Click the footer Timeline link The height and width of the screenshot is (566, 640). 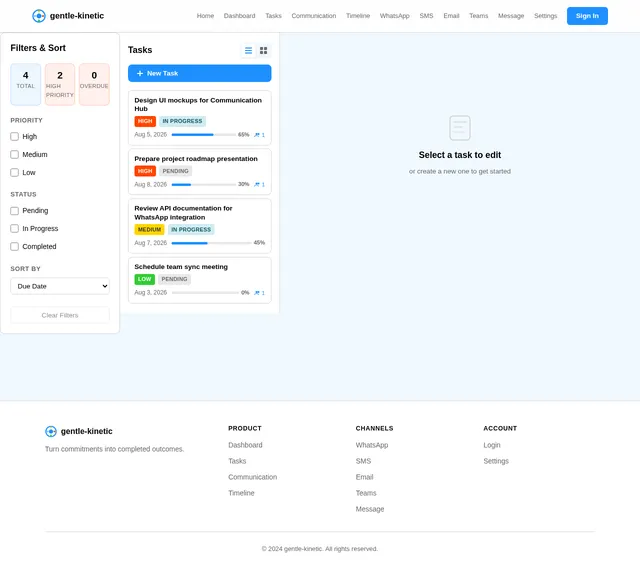[x=241, y=493]
